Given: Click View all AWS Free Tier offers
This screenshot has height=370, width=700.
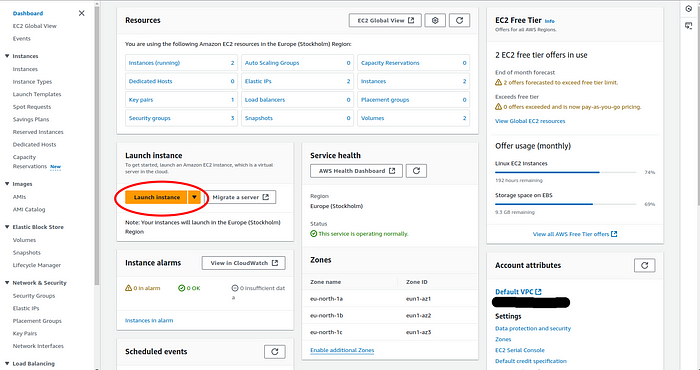Looking at the screenshot, I should (575, 234).
